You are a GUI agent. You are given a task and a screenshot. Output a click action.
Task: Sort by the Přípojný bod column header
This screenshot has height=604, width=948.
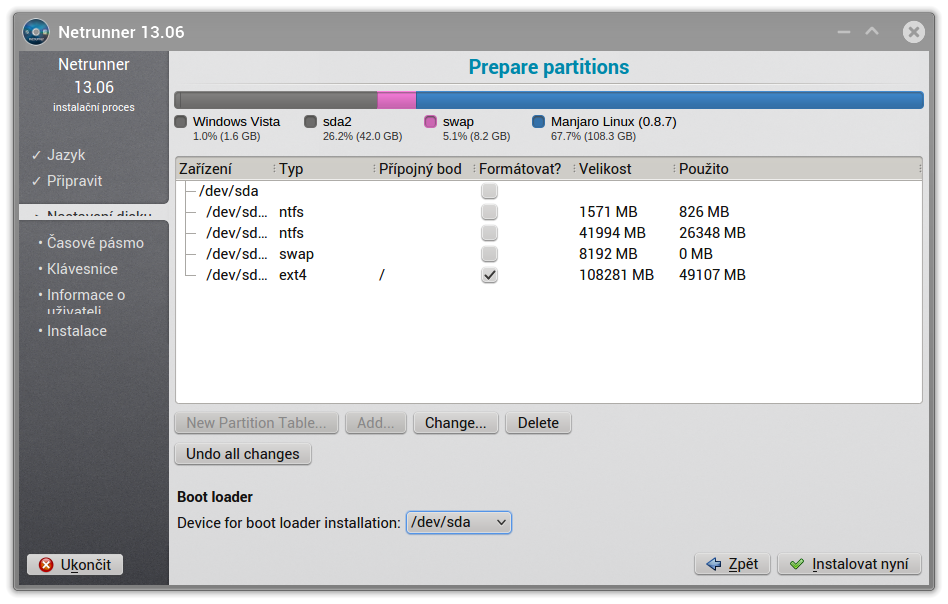point(424,169)
